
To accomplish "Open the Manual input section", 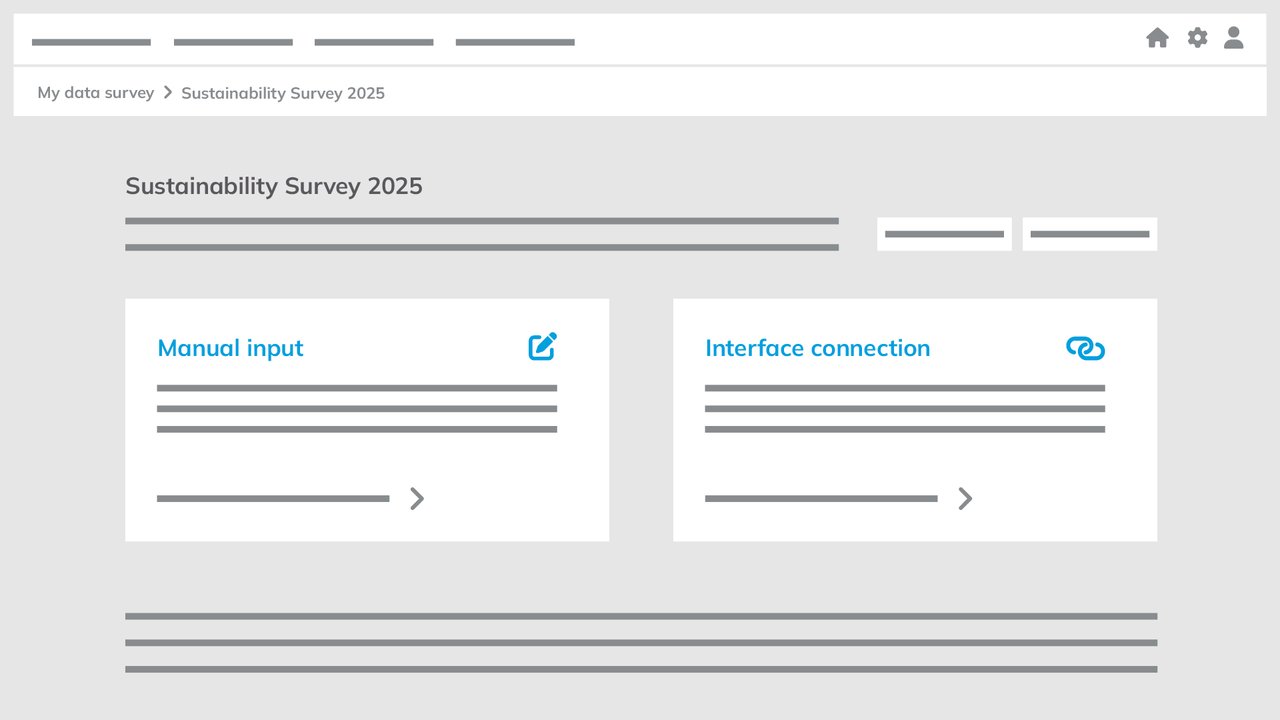I will click(230, 348).
